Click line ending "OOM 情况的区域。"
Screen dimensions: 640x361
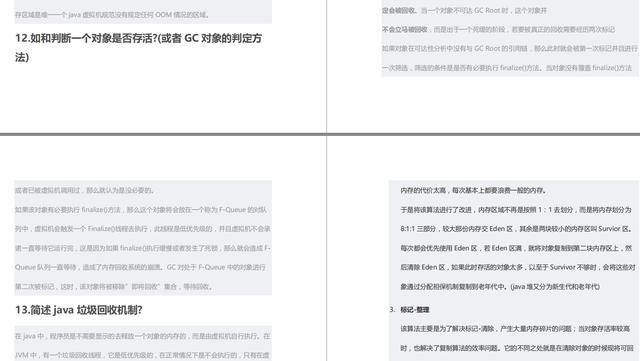pyautogui.click(x=112, y=15)
